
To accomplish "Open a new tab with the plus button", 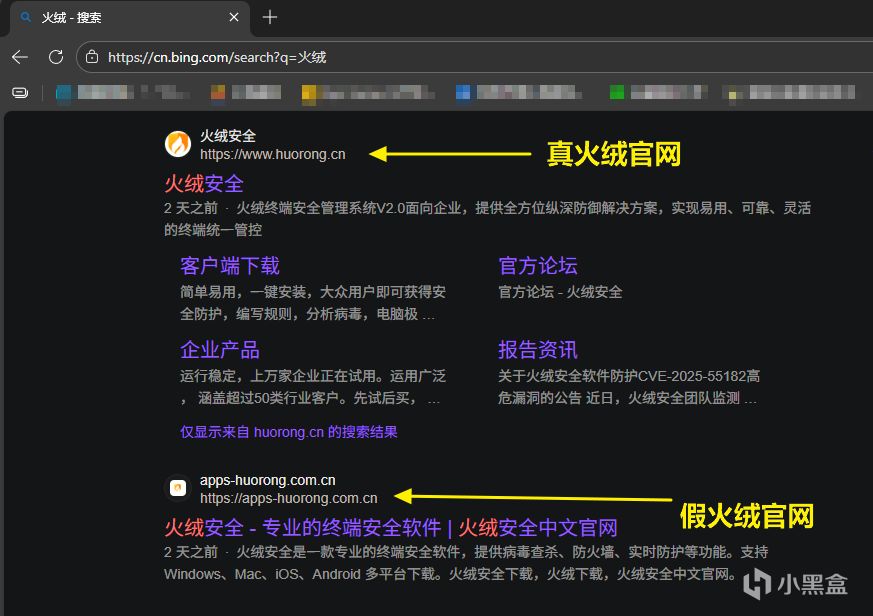I will (x=270, y=17).
